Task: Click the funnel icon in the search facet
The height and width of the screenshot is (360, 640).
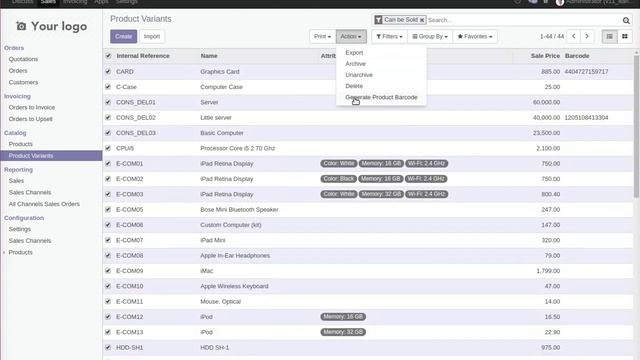Action: click(x=378, y=20)
